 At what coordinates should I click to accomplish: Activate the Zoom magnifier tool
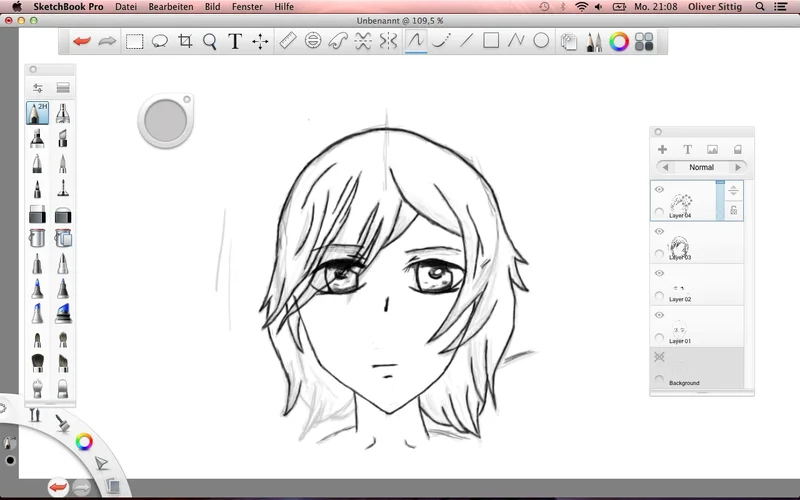pos(210,41)
